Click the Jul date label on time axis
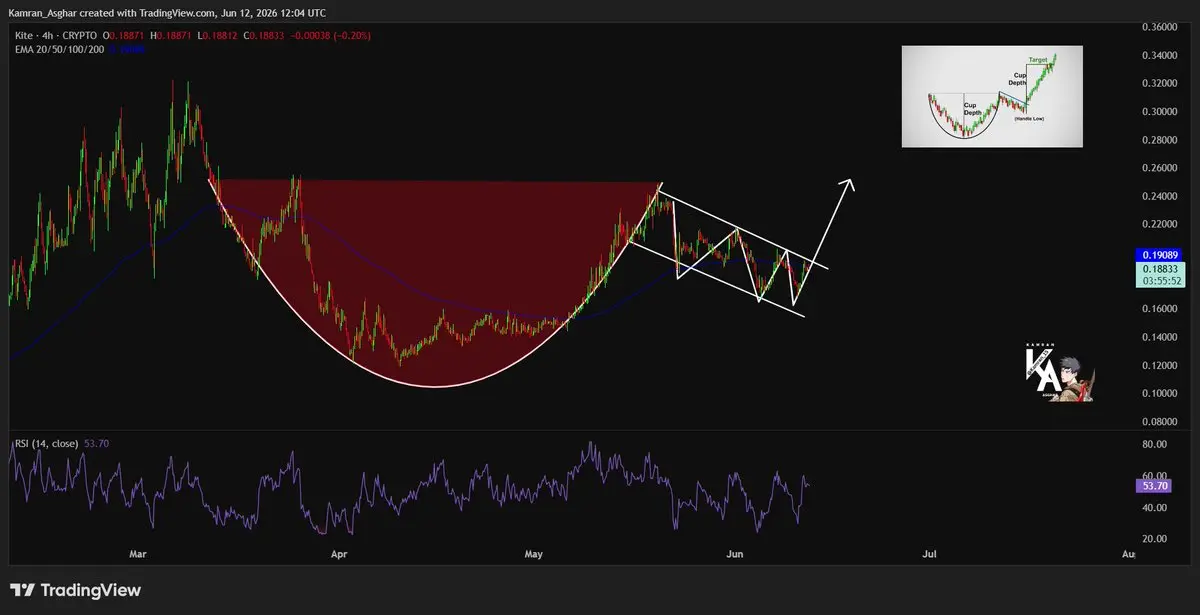This screenshot has width=1200, height=615. (930, 553)
